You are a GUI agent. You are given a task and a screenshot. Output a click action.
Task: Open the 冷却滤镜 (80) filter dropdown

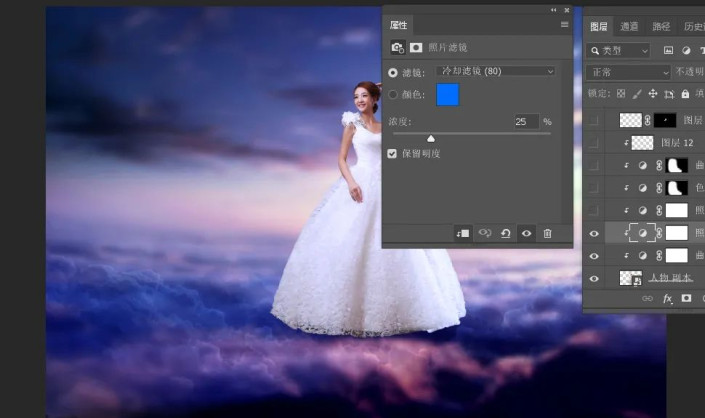pyautogui.click(x=495, y=71)
